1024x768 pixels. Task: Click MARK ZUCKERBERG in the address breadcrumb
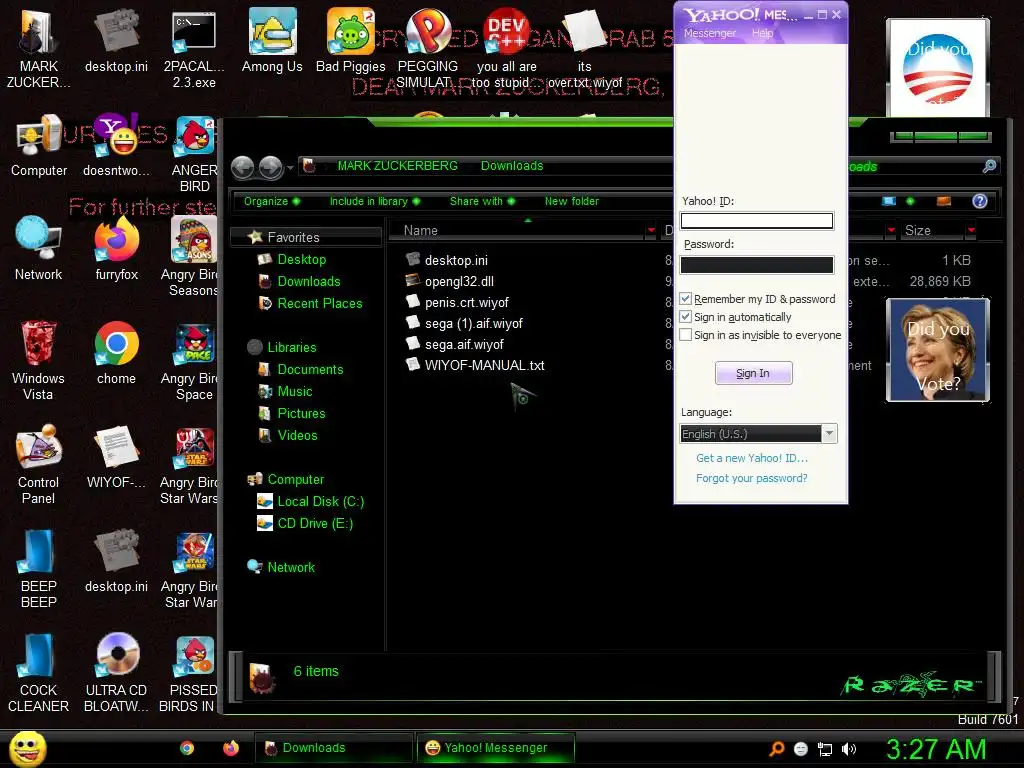(x=397, y=166)
